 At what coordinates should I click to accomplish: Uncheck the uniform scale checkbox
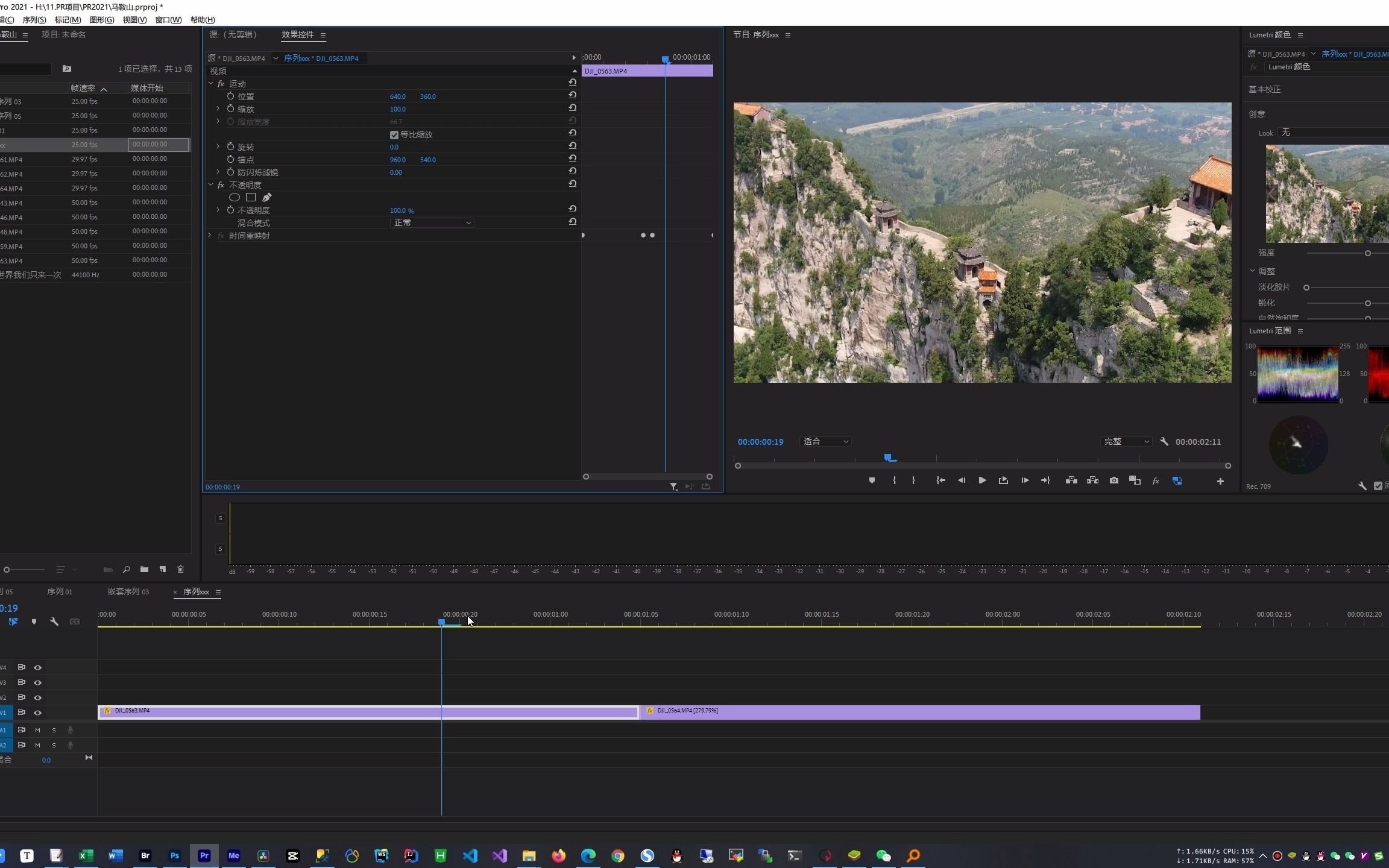(x=394, y=134)
